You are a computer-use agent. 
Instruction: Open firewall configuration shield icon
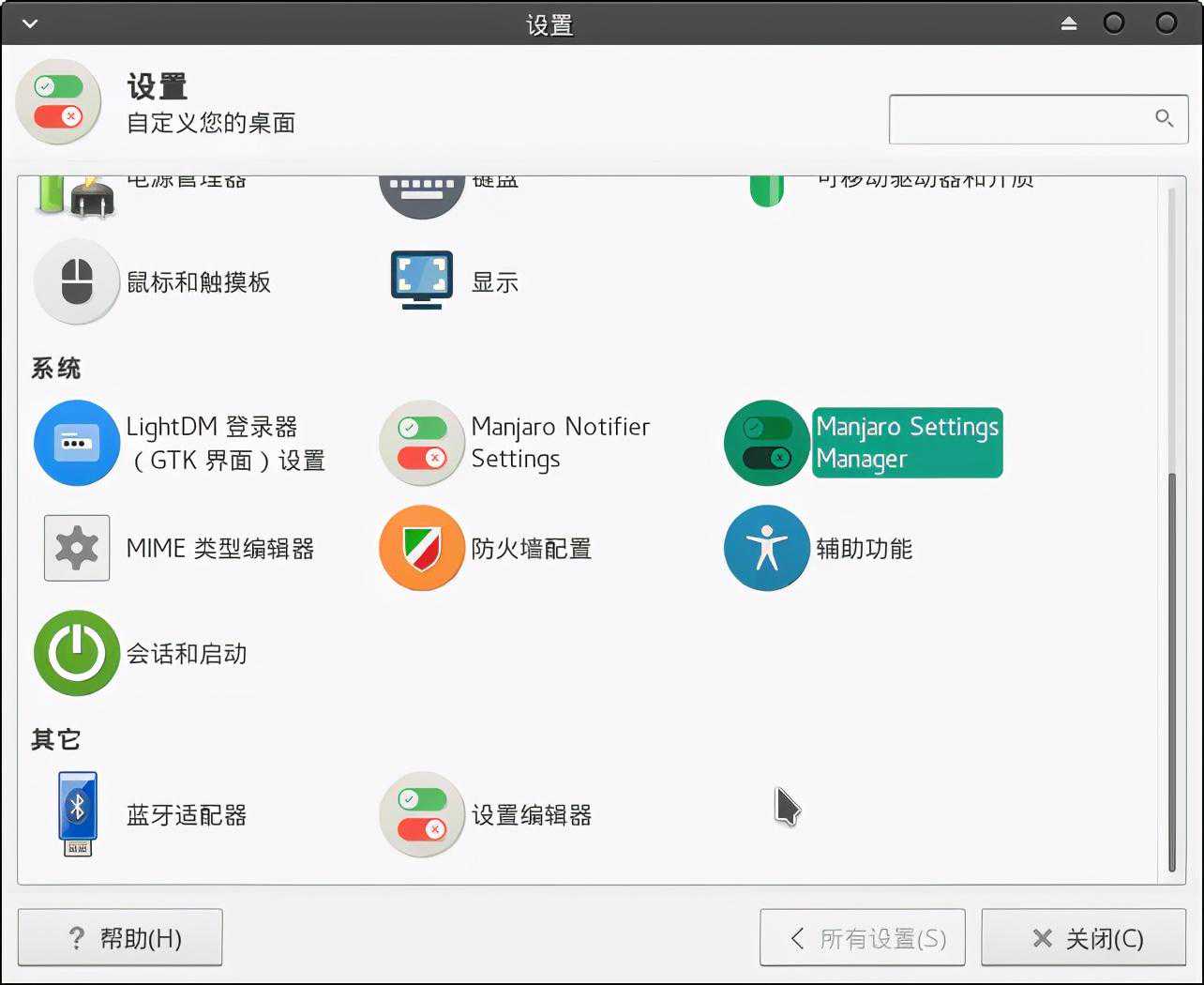[x=422, y=548]
